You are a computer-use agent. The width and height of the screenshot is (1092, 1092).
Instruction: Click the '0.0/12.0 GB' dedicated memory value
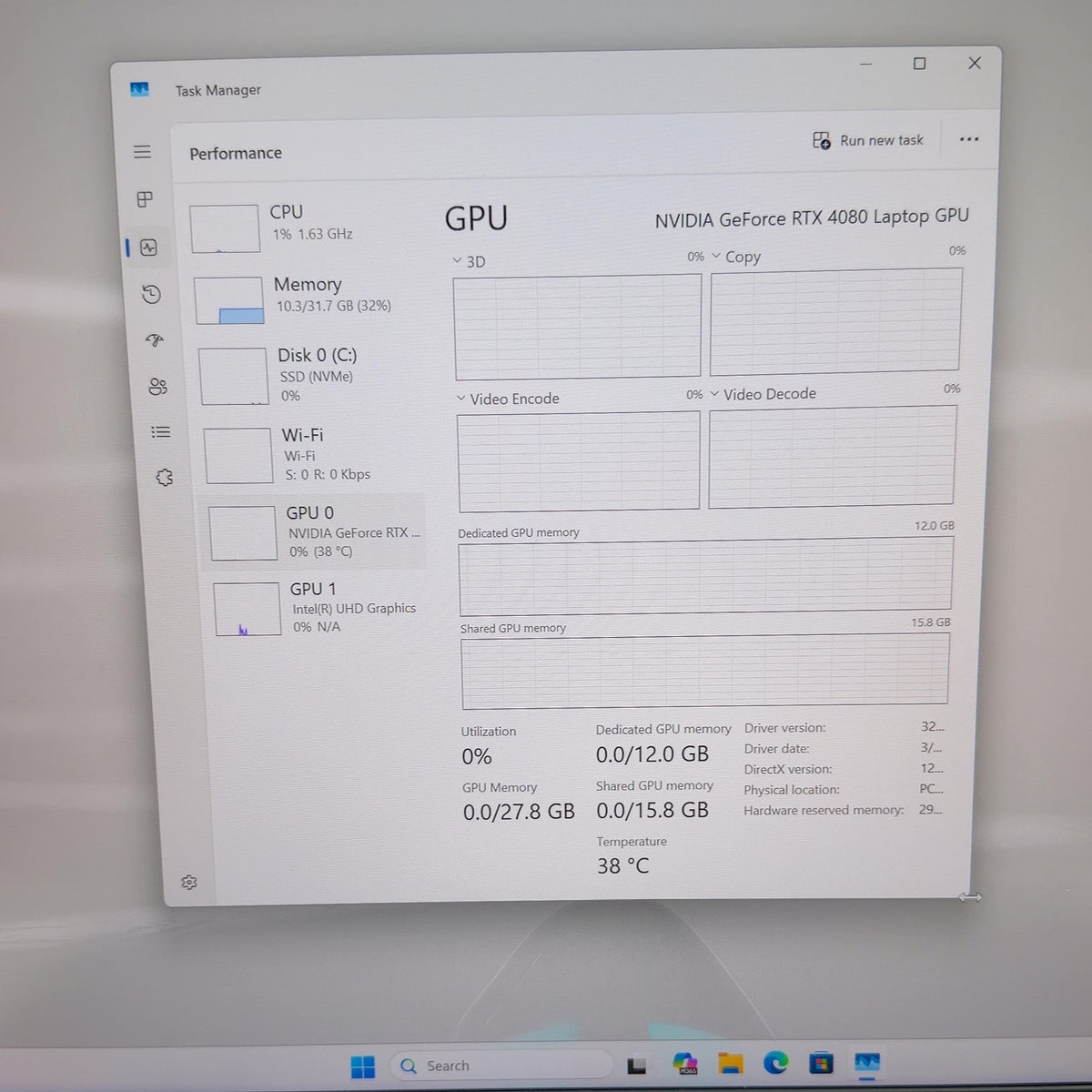tap(652, 754)
